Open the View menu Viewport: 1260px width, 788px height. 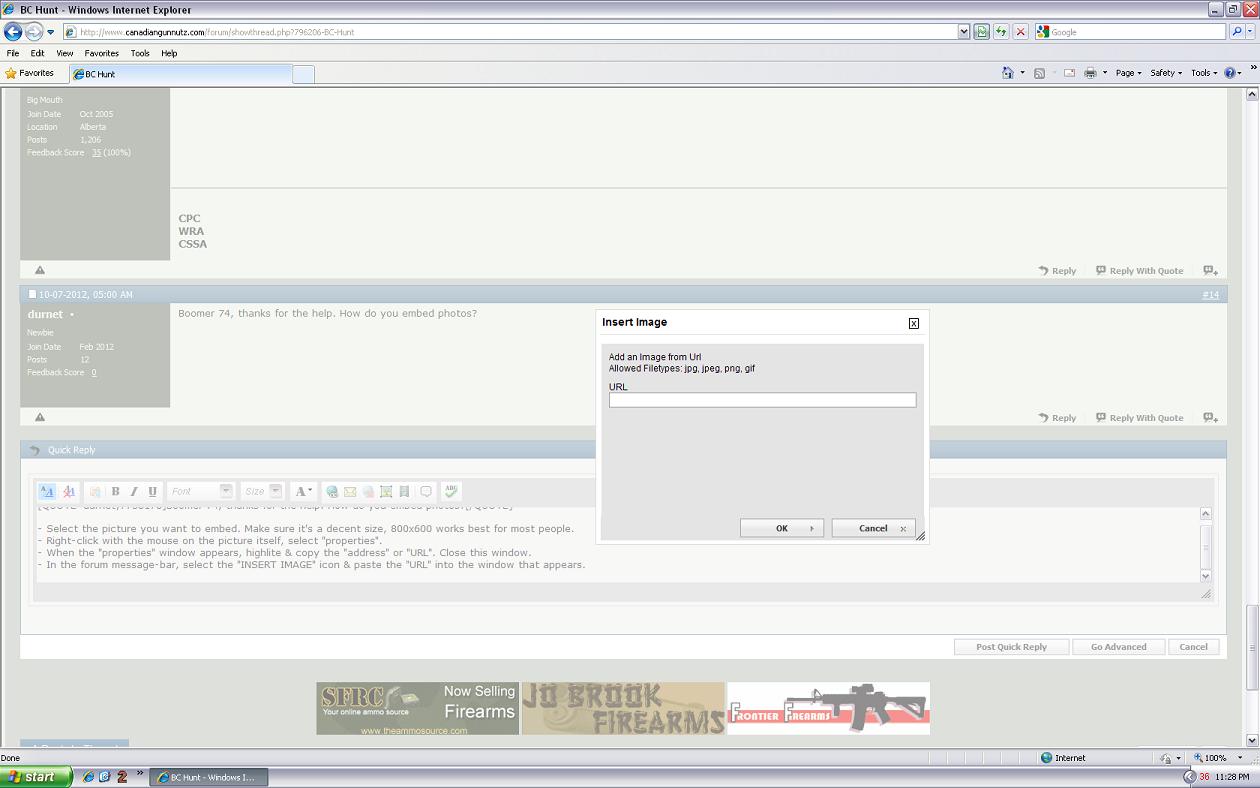pyautogui.click(x=65, y=53)
